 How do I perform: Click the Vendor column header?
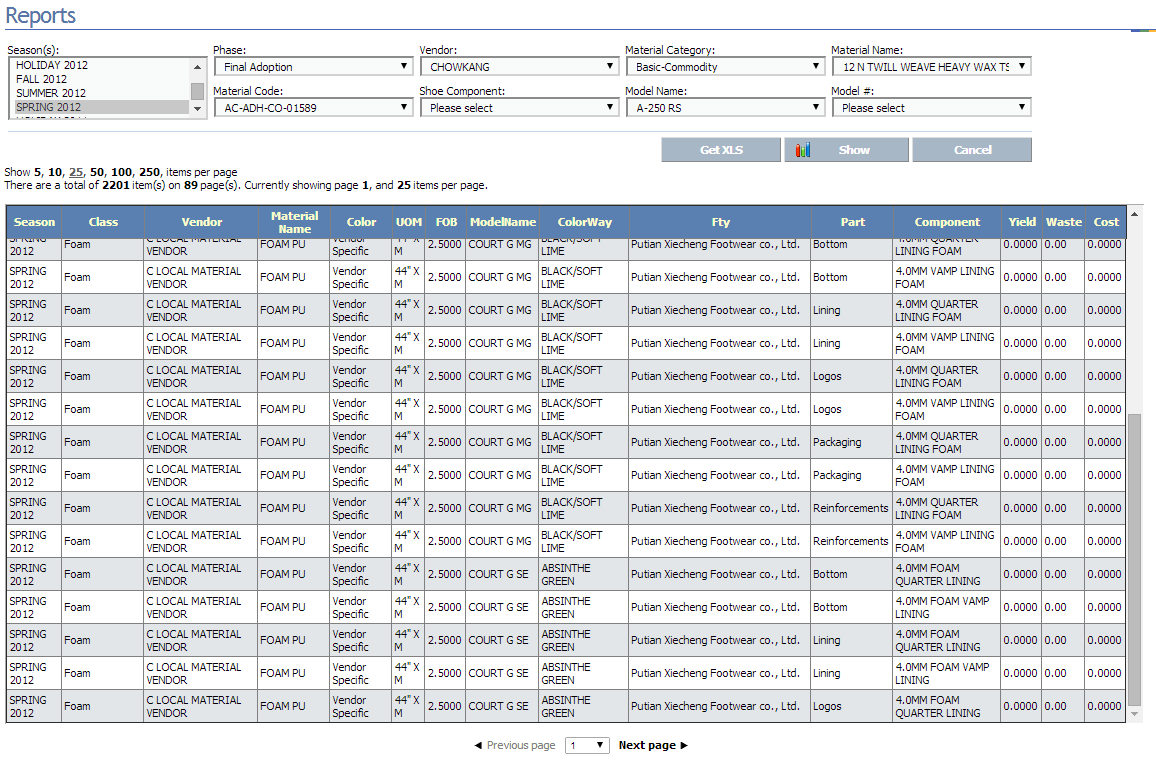tap(201, 222)
